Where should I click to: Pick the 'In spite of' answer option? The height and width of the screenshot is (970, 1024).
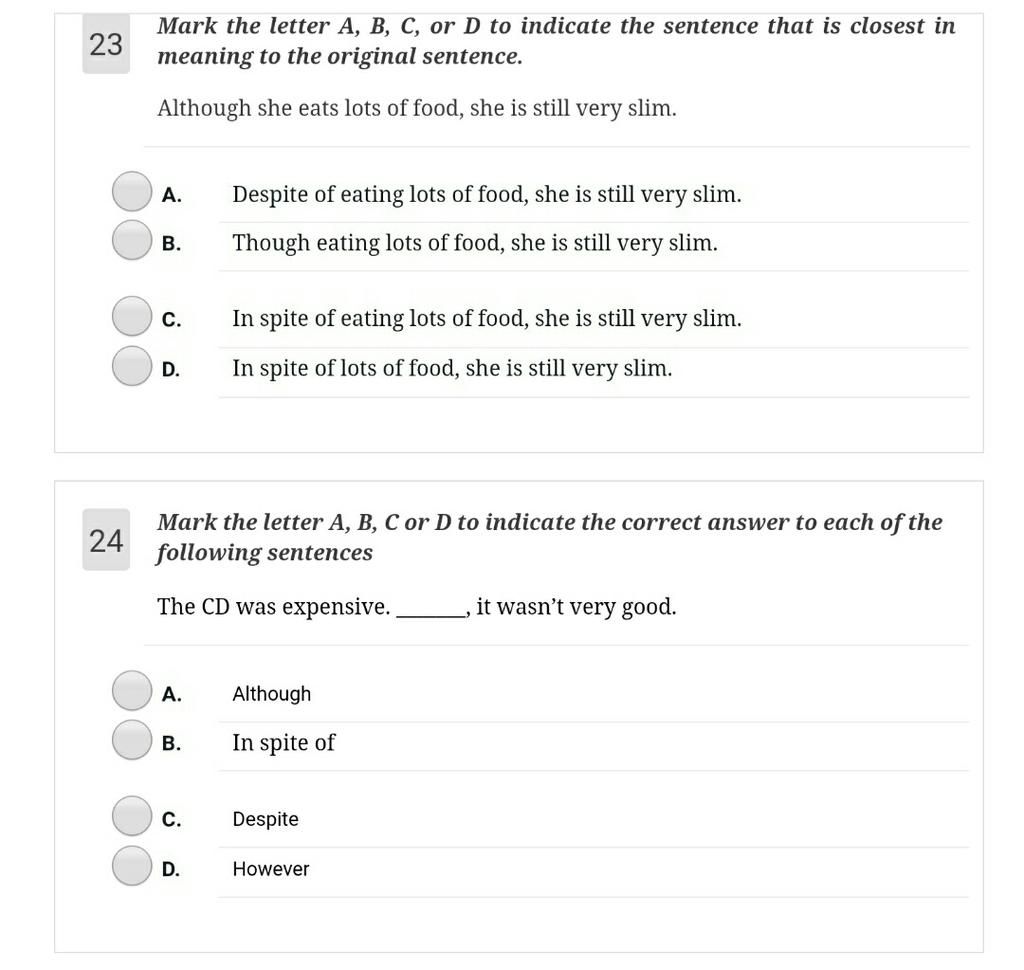click(283, 743)
